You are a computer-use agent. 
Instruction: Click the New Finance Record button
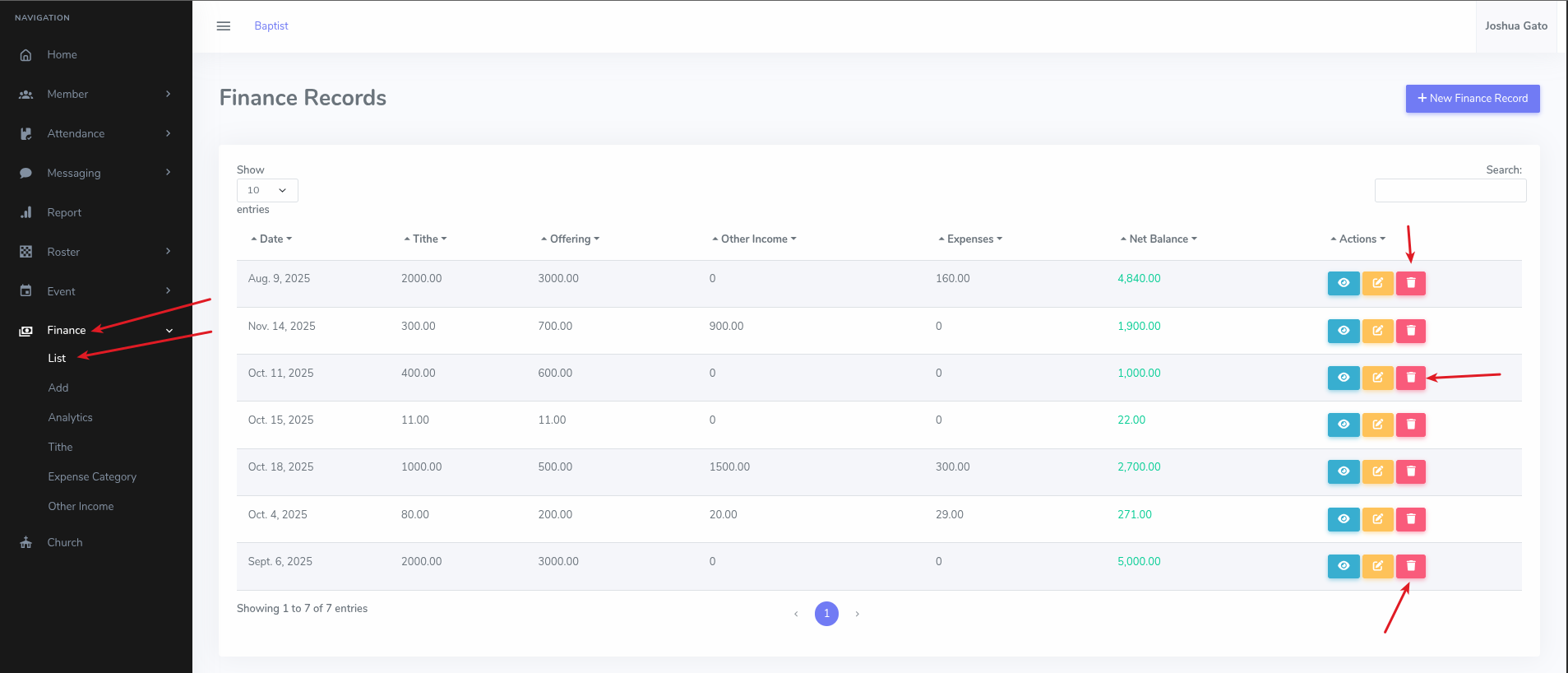1472,99
